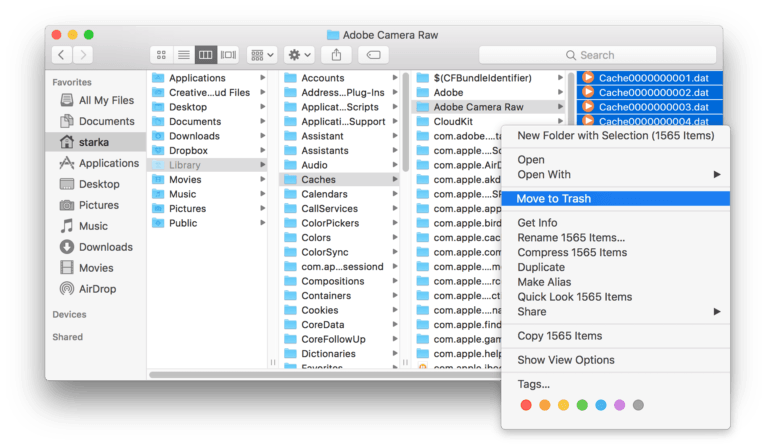Switch to list view

click(184, 55)
